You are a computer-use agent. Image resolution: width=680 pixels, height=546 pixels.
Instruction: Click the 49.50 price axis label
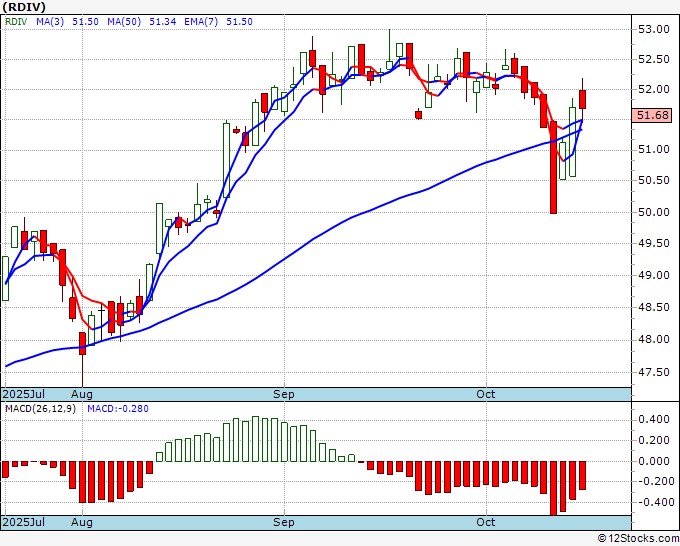(x=654, y=243)
